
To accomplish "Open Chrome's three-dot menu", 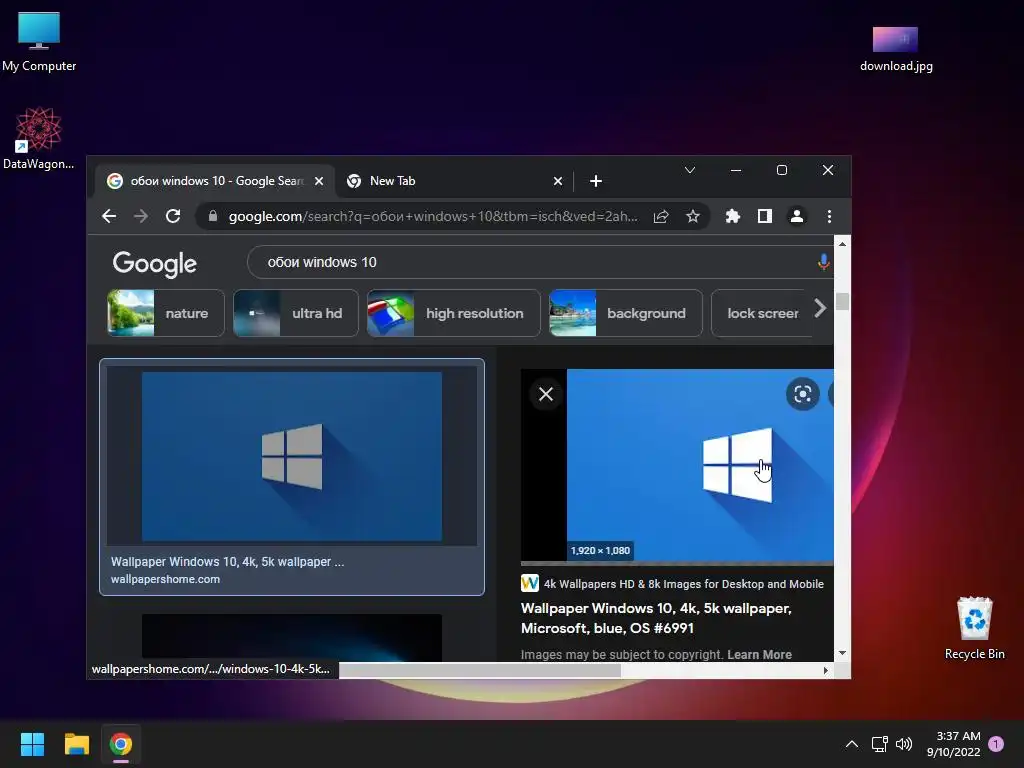I will [x=829, y=216].
